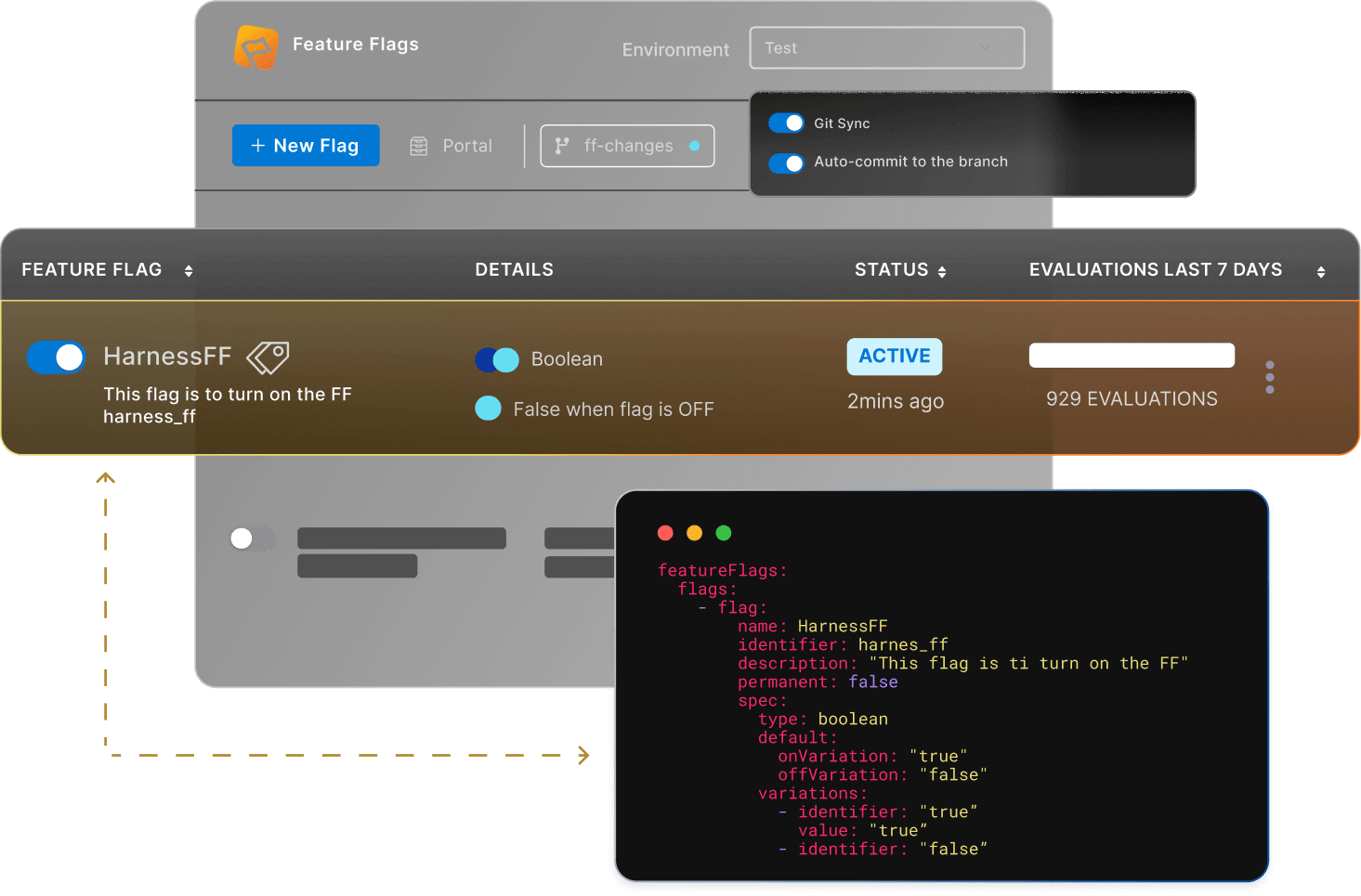Open the Portal icon
Viewport: 1361px width, 896px height.
click(x=419, y=146)
